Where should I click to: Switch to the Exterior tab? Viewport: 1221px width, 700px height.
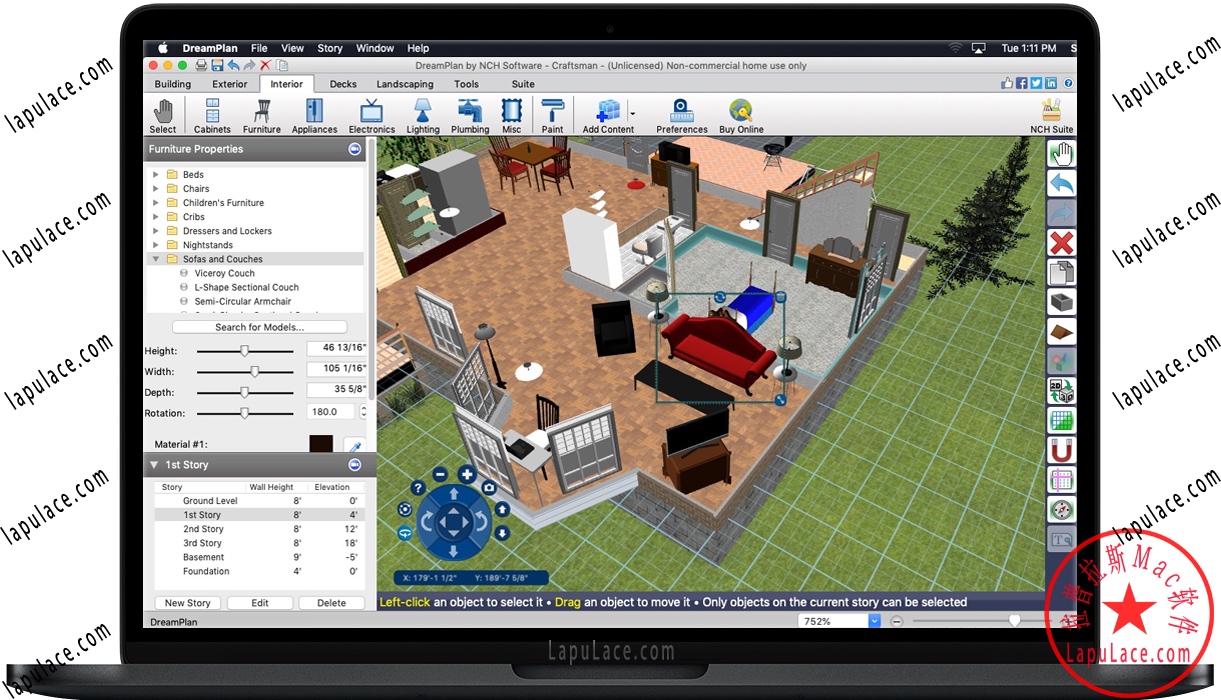point(230,84)
